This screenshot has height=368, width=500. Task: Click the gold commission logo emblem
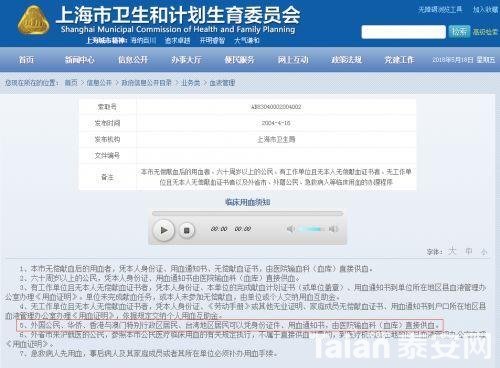(33, 21)
